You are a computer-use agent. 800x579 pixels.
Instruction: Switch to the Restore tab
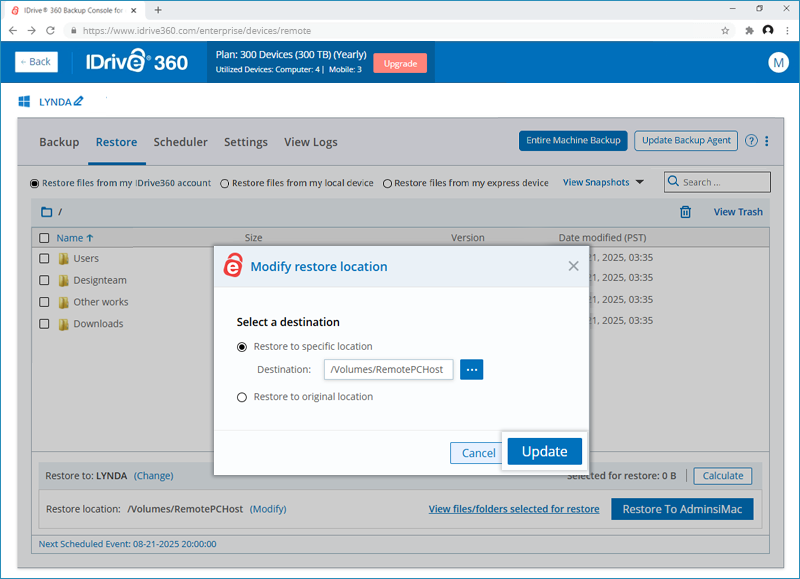pos(116,142)
